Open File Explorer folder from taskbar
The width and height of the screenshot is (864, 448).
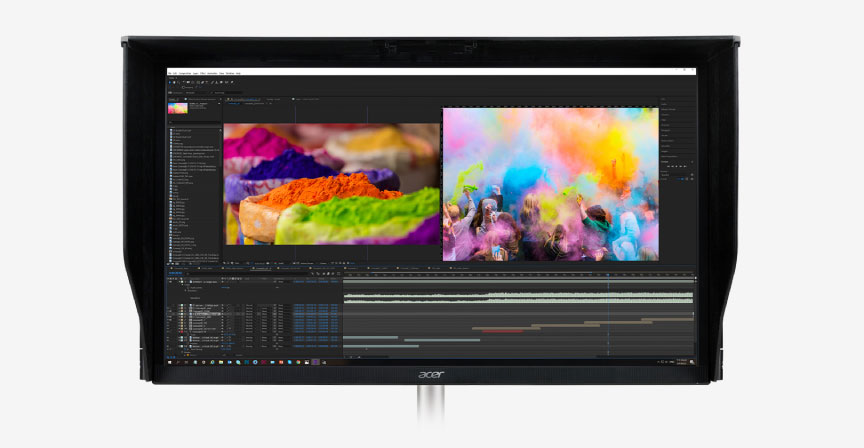(221, 363)
